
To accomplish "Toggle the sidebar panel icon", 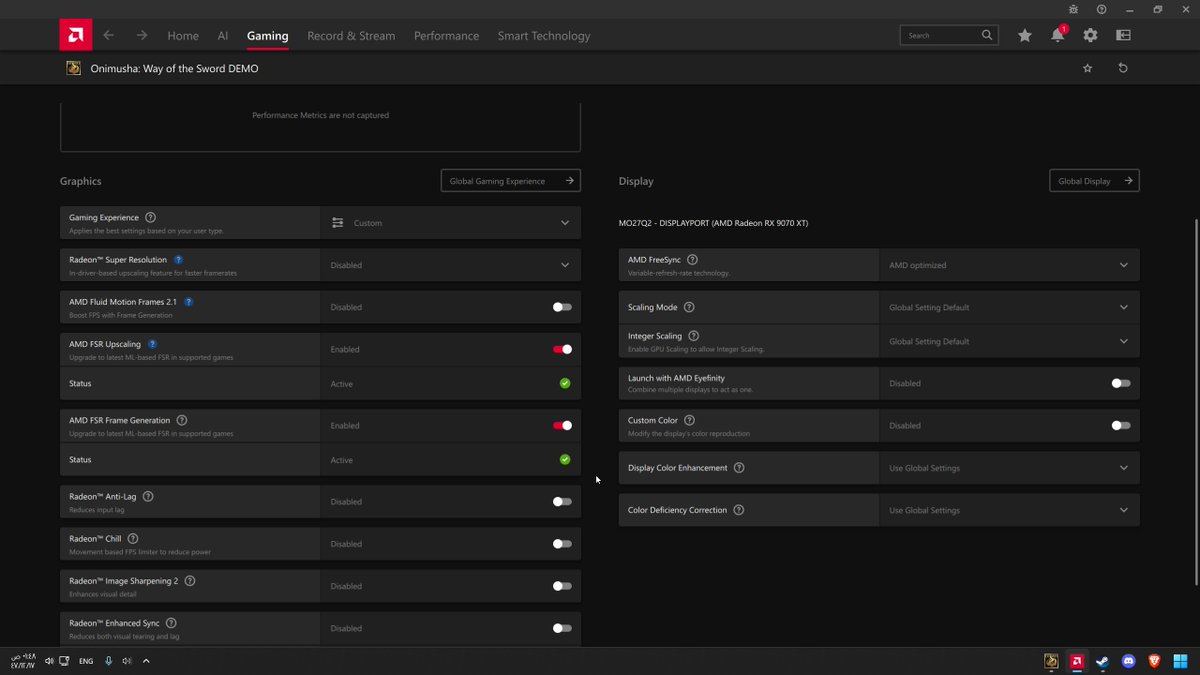I will pyautogui.click(x=1123, y=35).
